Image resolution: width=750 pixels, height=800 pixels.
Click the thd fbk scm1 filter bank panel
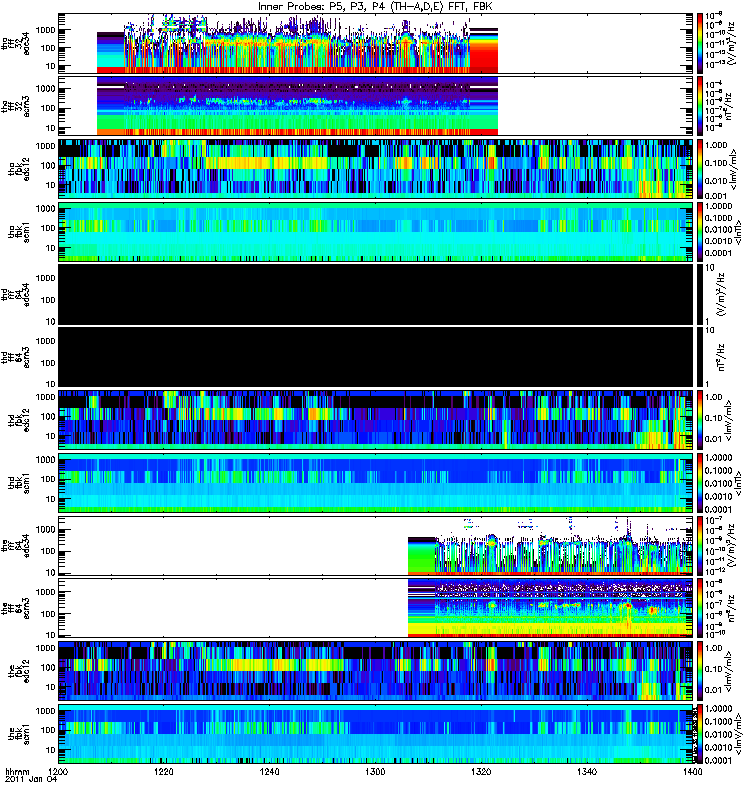376,483
